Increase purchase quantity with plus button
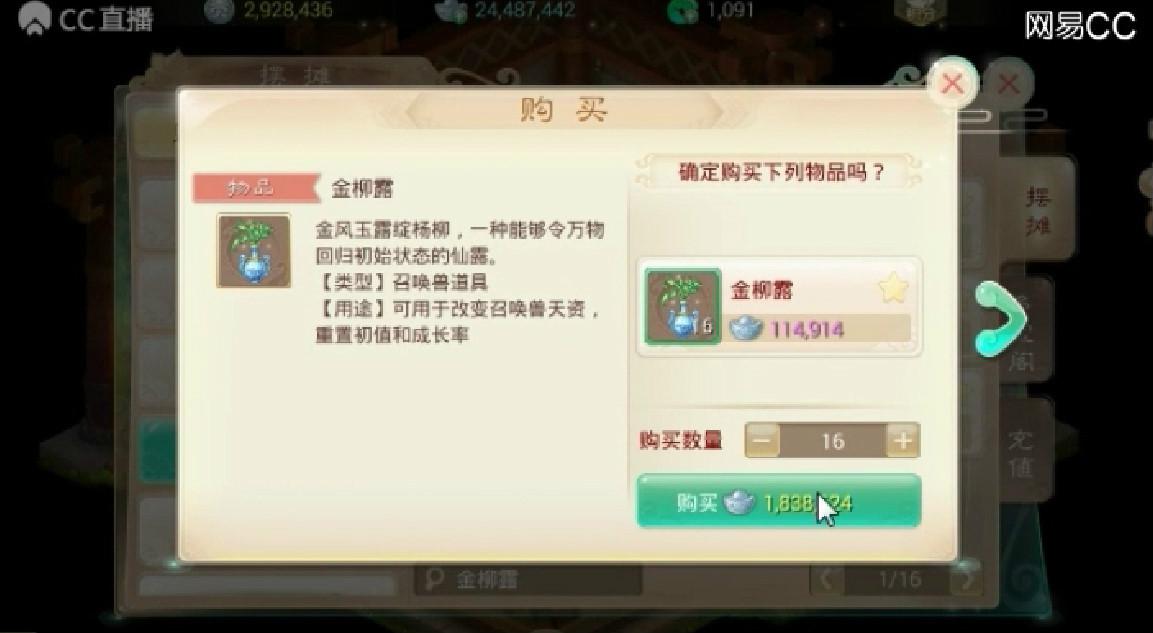The image size is (1153, 633). coord(903,440)
